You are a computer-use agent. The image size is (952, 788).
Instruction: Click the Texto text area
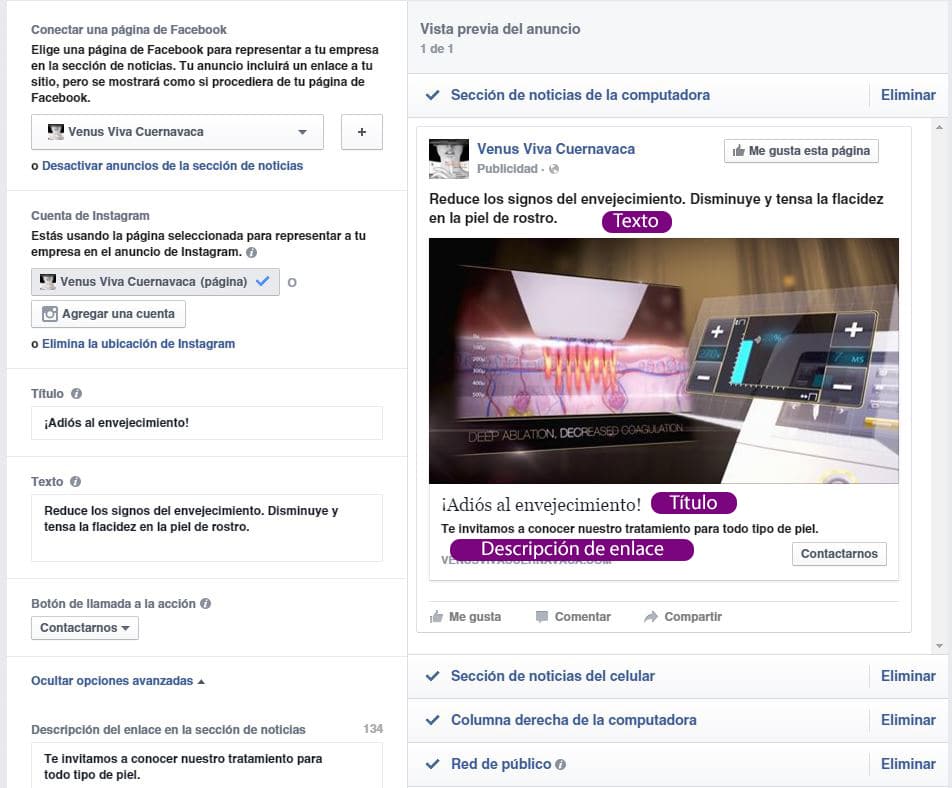(x=207, y=528)
